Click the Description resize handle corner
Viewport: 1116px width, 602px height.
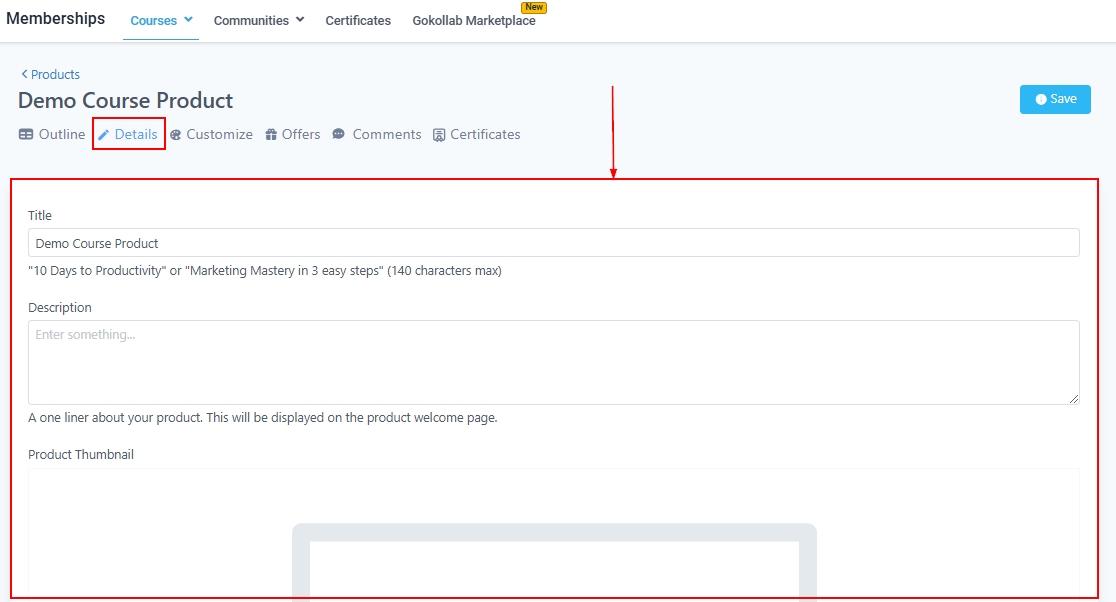[1074, 399]
